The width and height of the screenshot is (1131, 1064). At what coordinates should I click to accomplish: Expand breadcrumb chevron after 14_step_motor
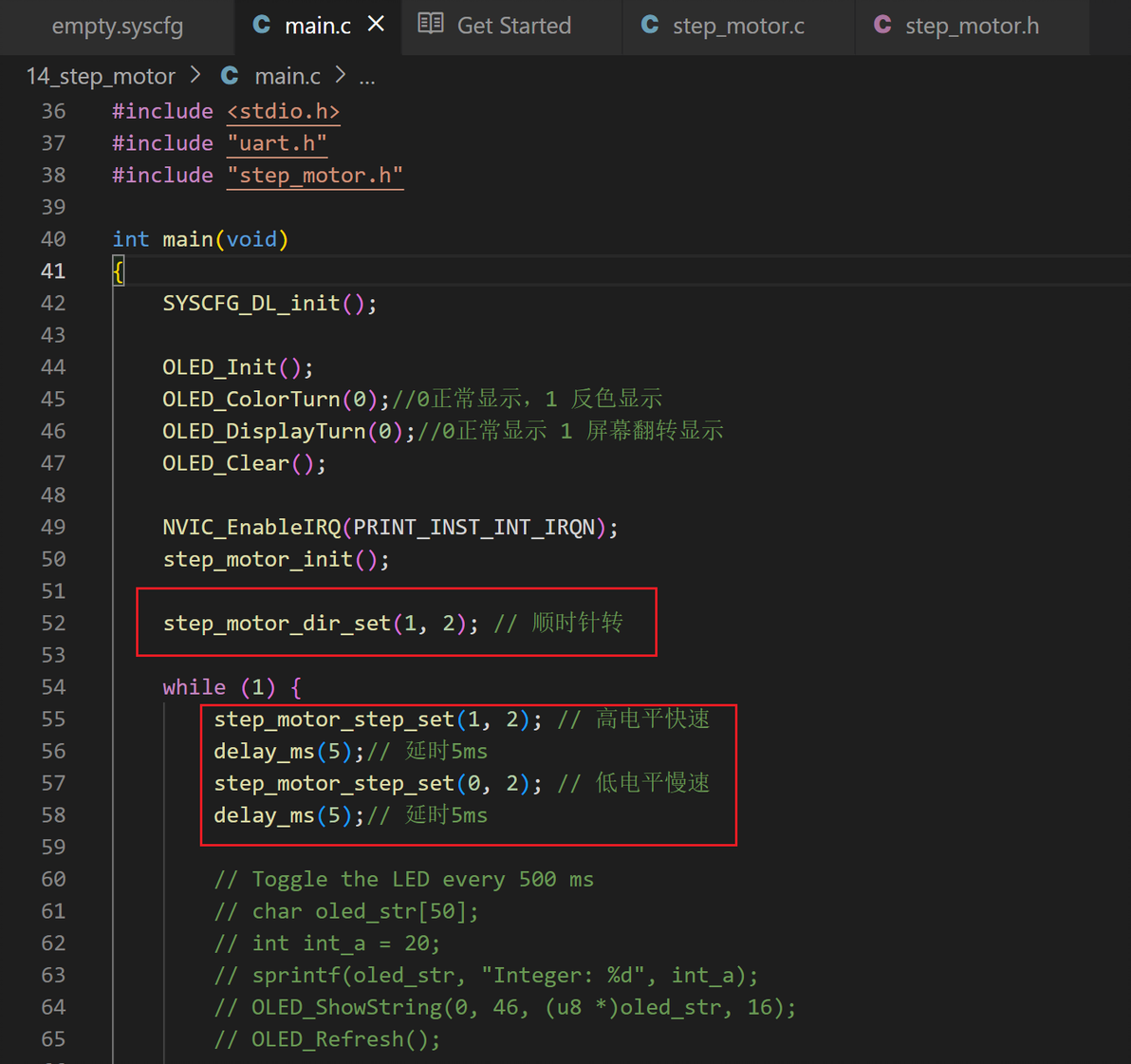click(195, 75)
